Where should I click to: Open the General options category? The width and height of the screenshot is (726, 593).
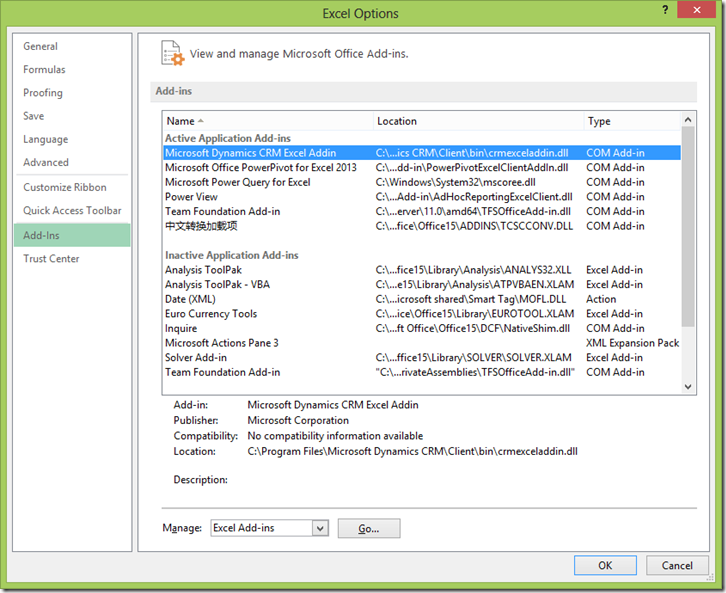pyautogui.click(x=72, y=46)
